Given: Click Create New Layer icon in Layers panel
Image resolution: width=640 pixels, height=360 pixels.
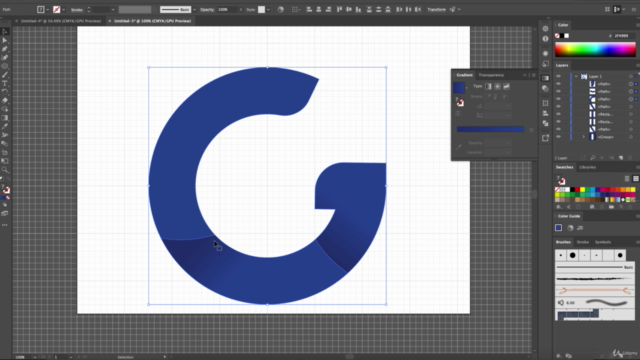Looking at the screenshot, I should [x=621, y=158].
